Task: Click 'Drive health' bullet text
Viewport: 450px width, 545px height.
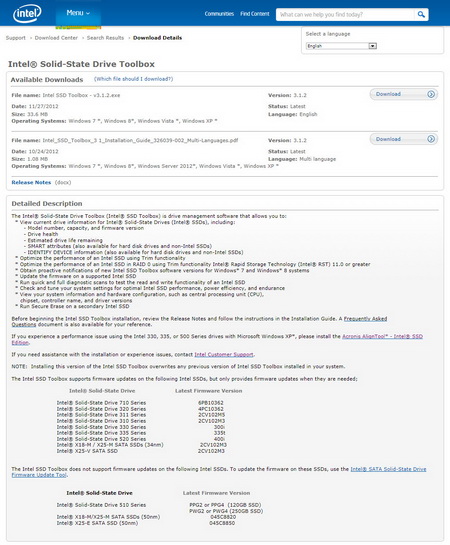Action: coord(43,234)
